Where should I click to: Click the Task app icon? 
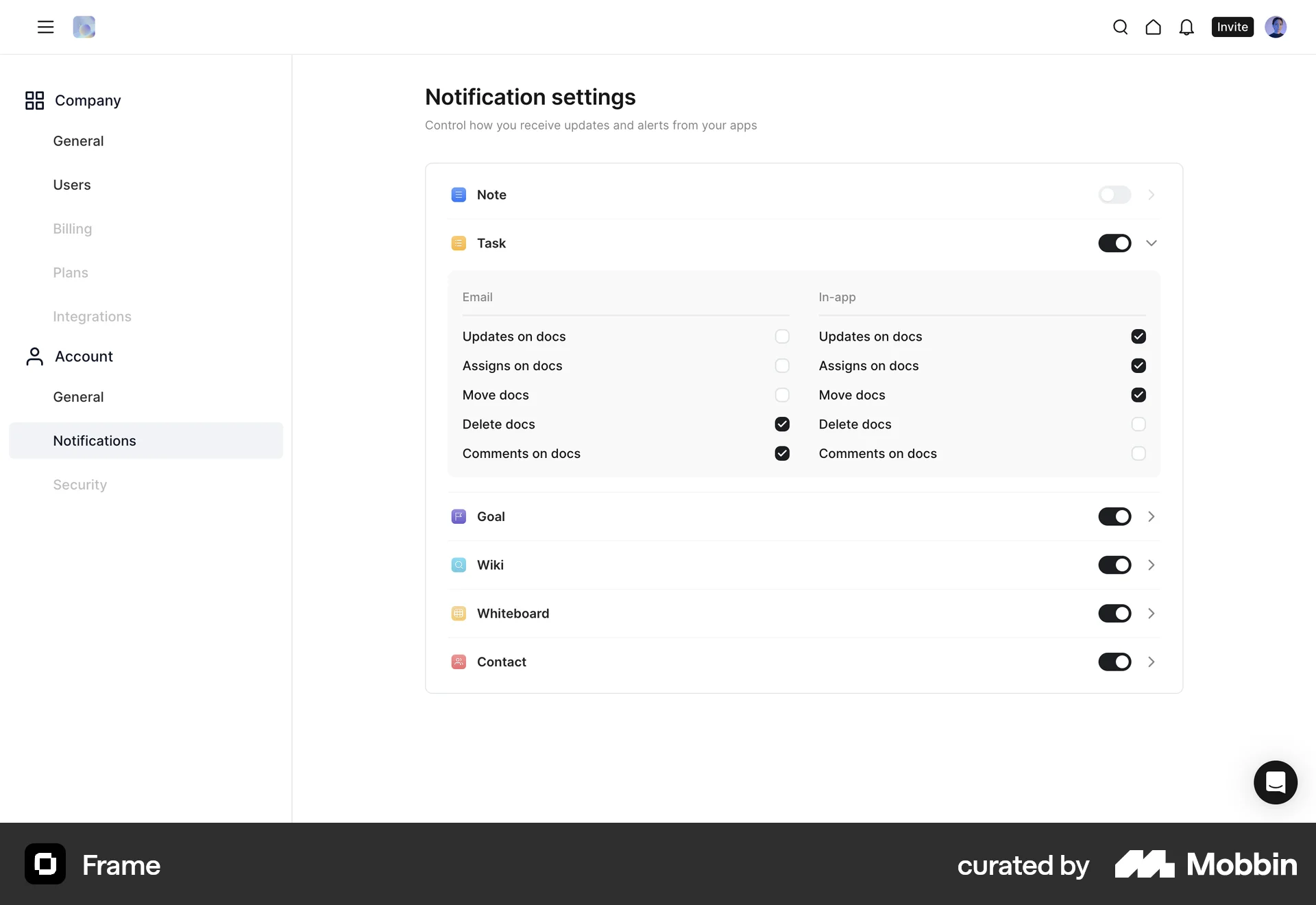pos(459,243)
